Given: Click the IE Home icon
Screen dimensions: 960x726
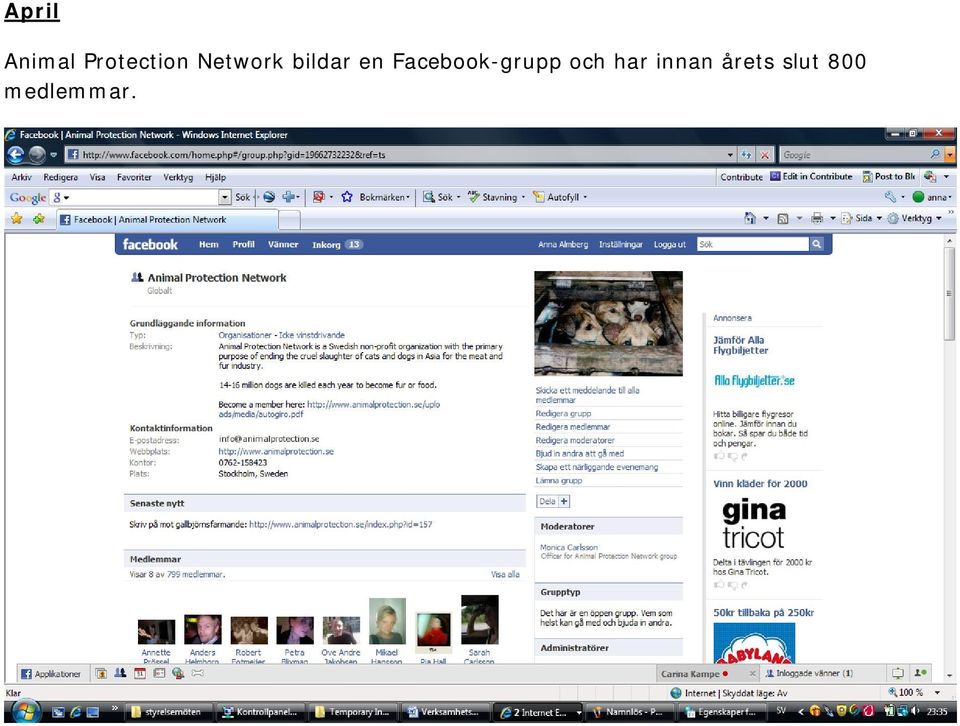Looking at the screenshot, I should [x=749, y=218].
